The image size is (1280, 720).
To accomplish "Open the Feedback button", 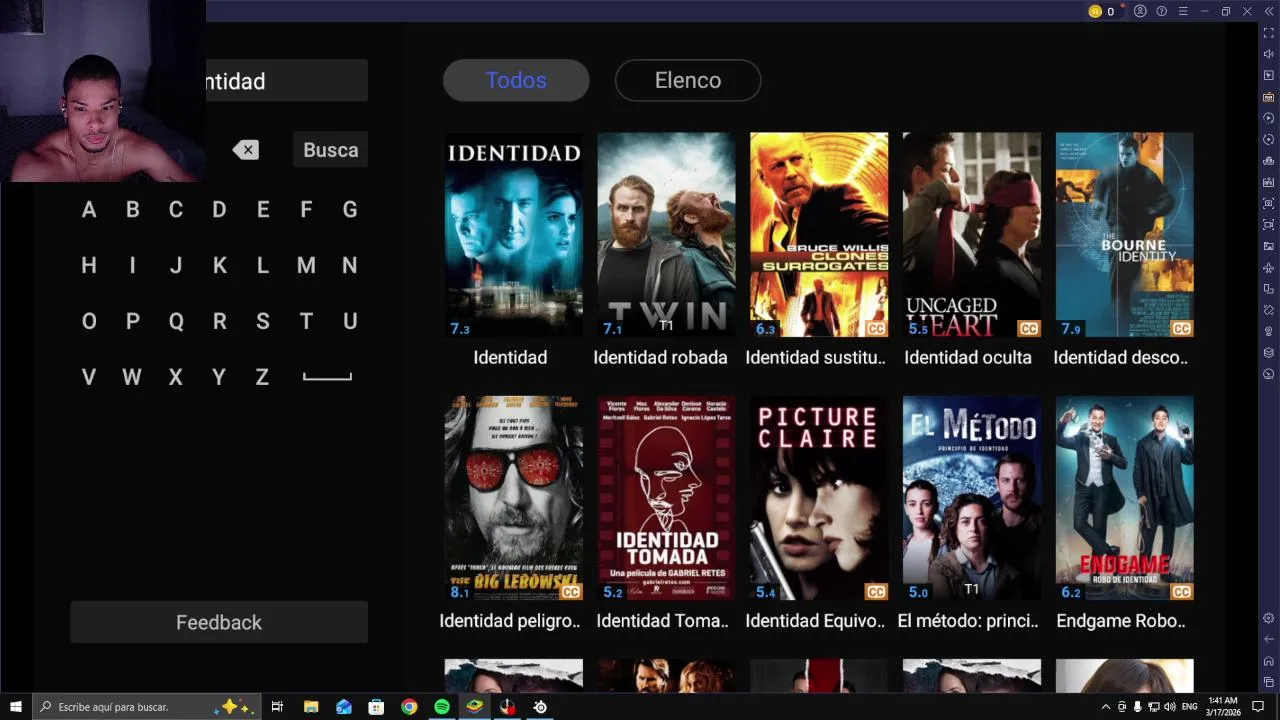I will [219, 622].
